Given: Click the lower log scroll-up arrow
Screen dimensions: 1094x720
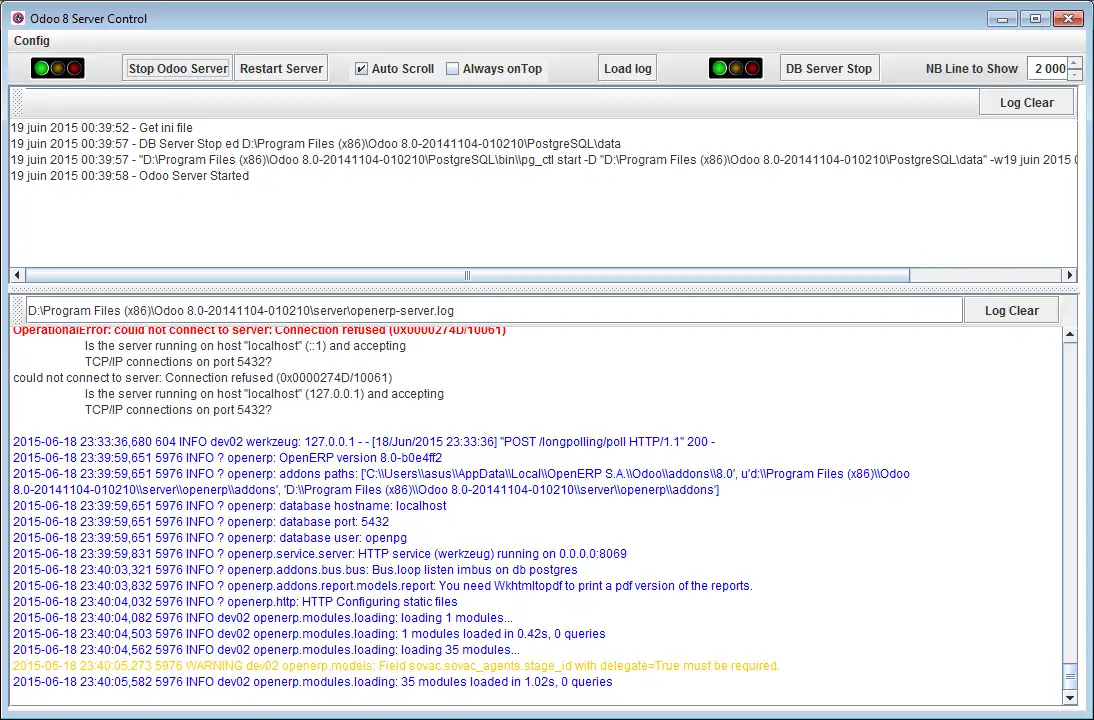Looking at the screenshot, I should [1070, 335].
